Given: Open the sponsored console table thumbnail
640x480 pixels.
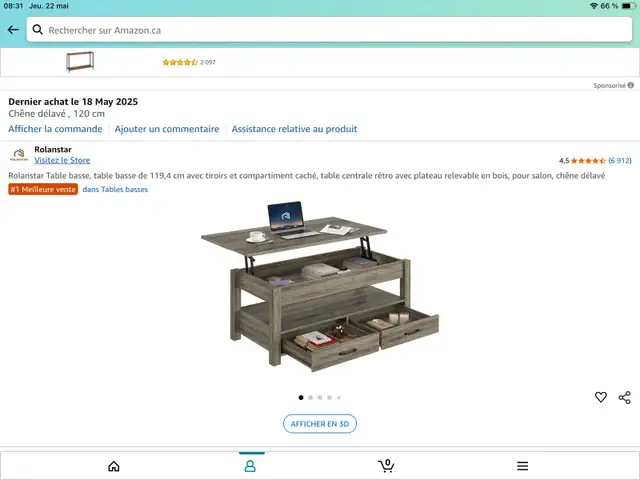Looking at the screenshot, I should pyautogui.click(x=80, y=61).
